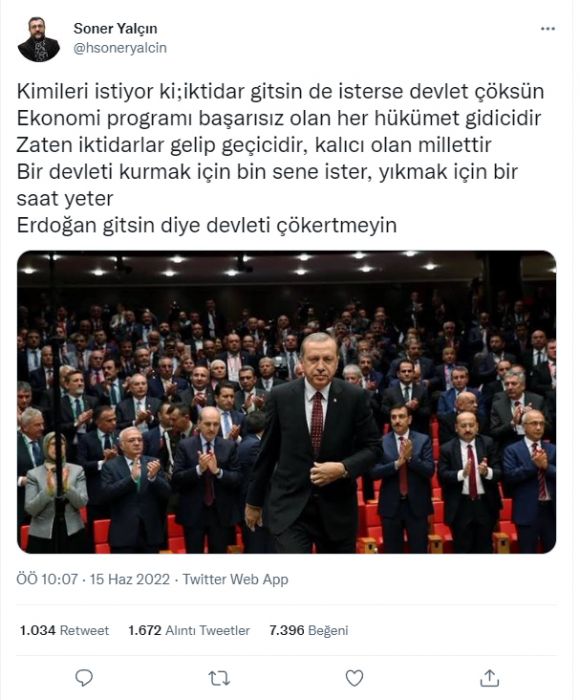The width and height of the screenshot is (580, 700).
Task: Like the tweet with the heart icon
Action: pyautogui.click(x=355, y=678)
